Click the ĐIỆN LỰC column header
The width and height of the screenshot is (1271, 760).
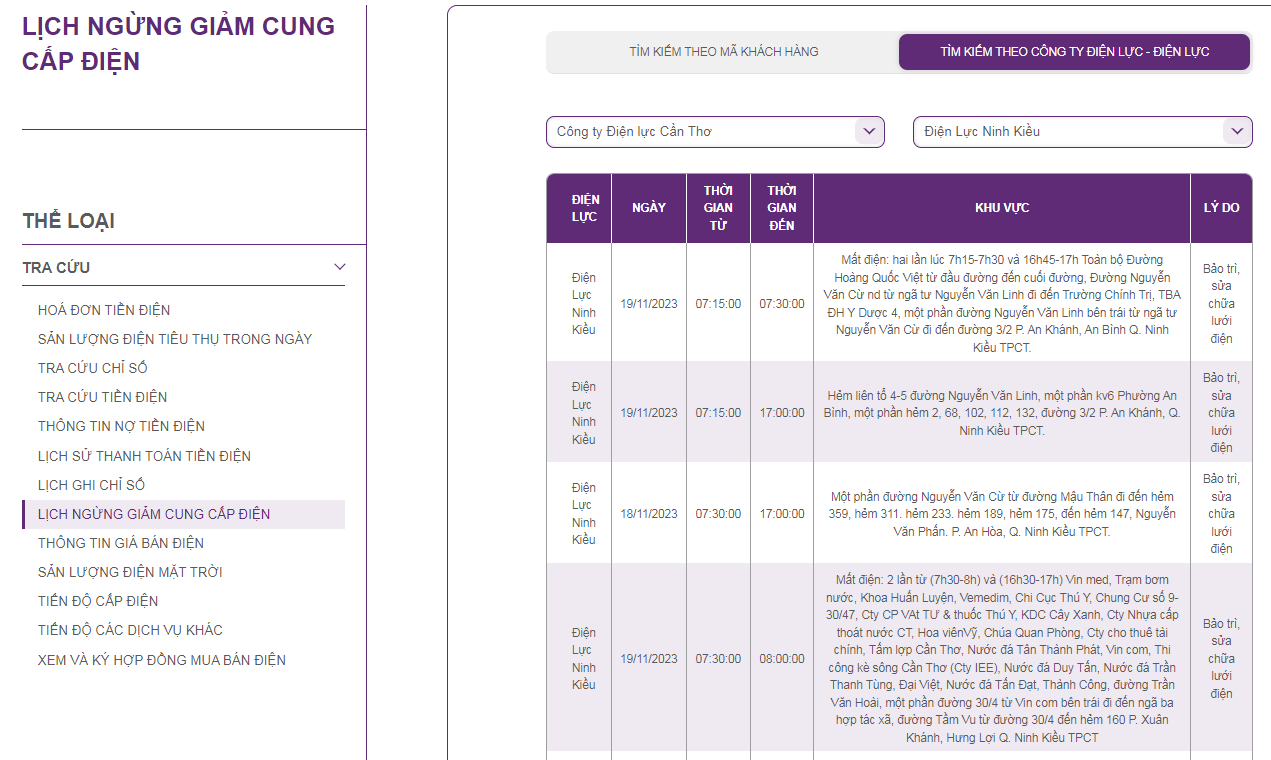pos(579,208)
